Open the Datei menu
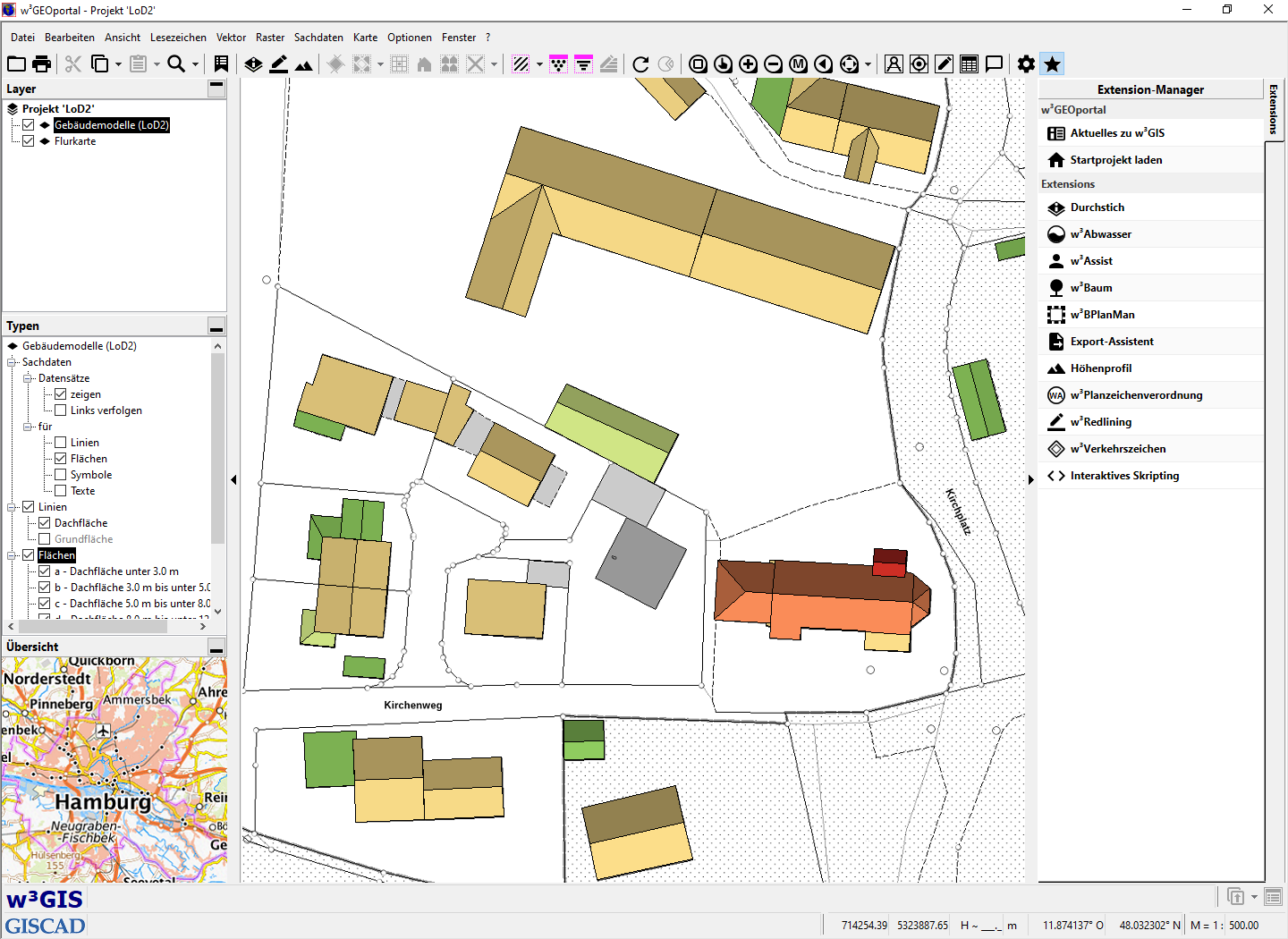The image size is (1288, 939). tap(23, 38)
